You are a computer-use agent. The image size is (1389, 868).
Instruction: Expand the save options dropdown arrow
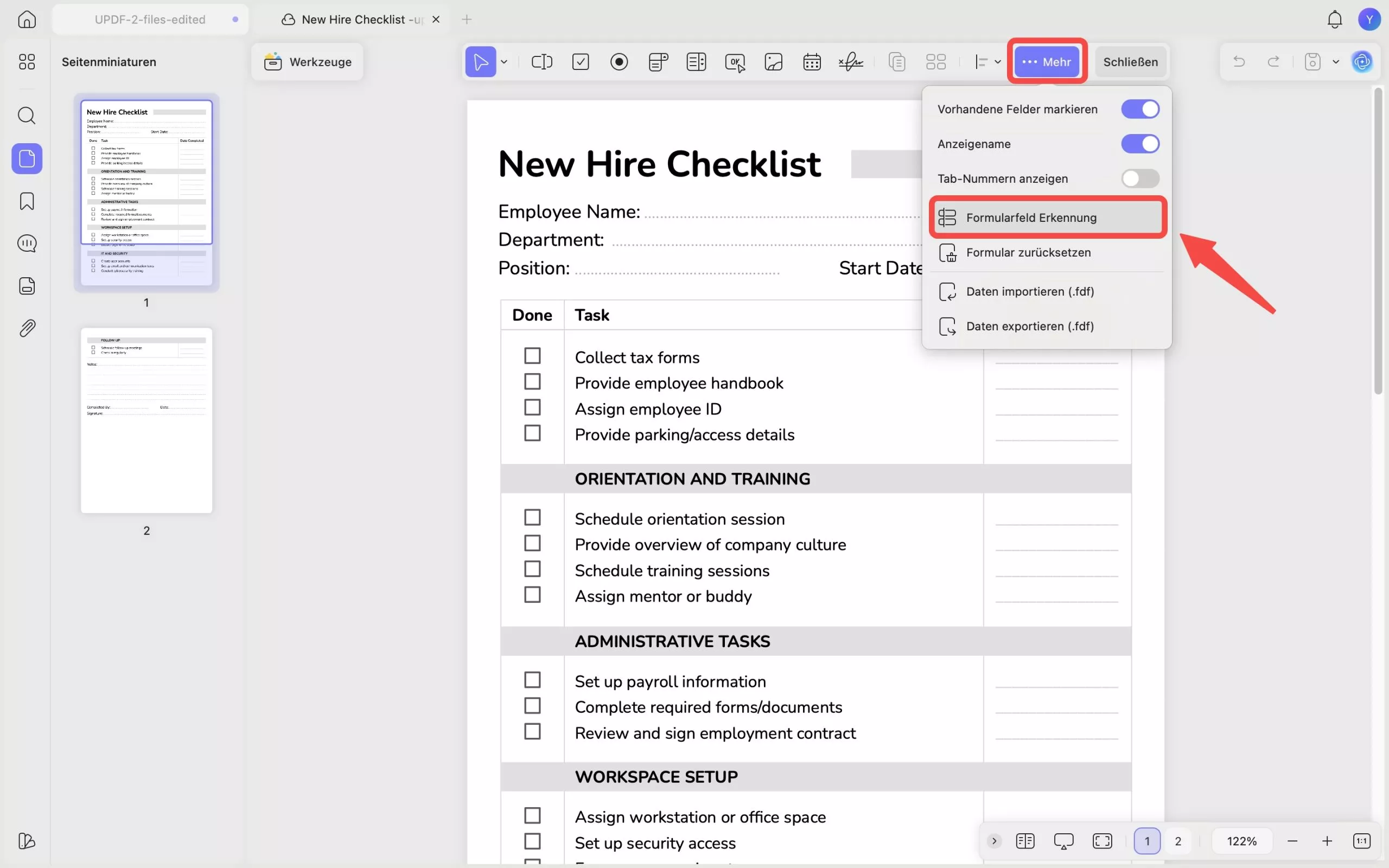[1336, 61]
